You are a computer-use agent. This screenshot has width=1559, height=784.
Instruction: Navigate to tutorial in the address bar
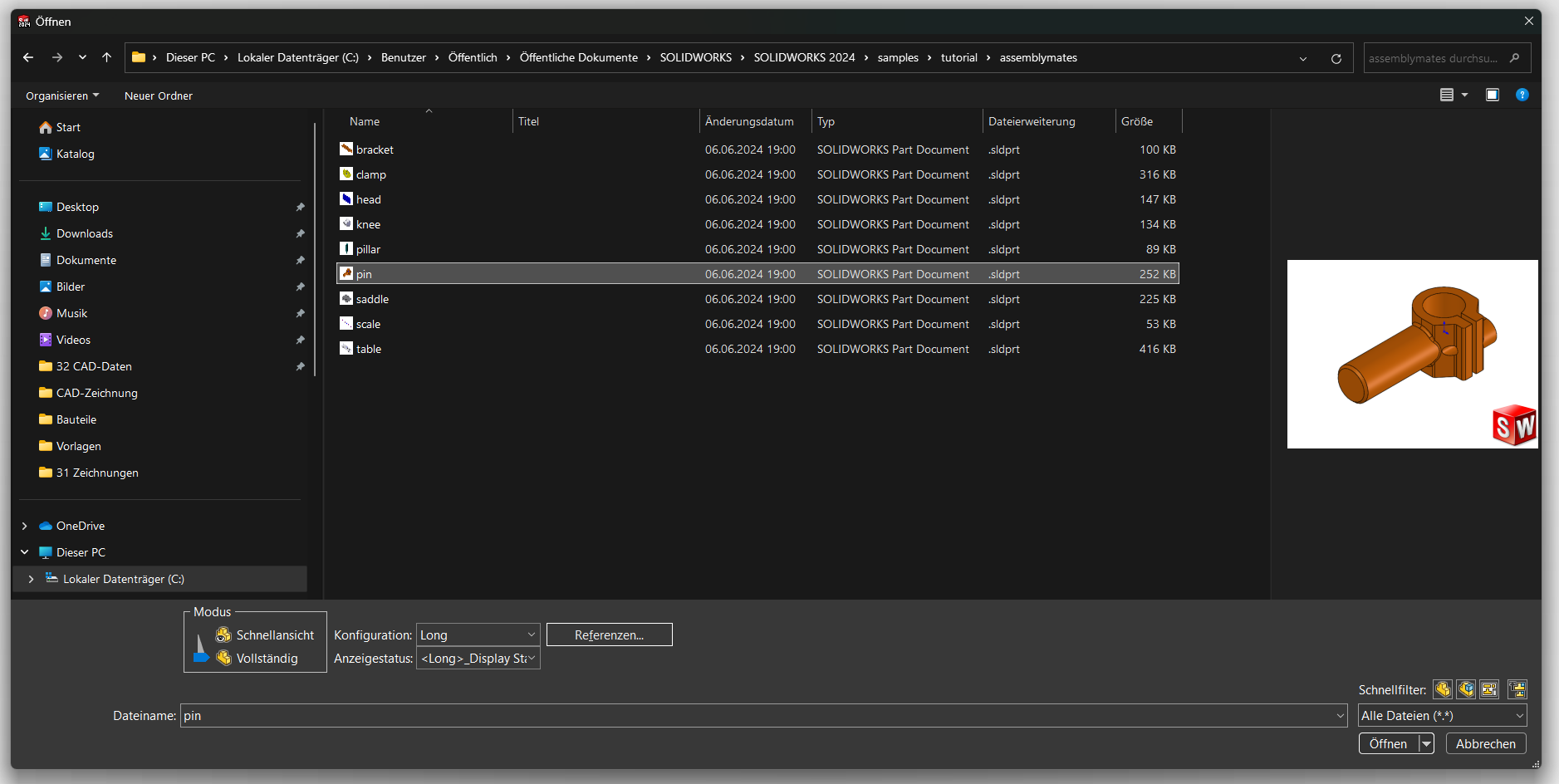tap(958, 57)
